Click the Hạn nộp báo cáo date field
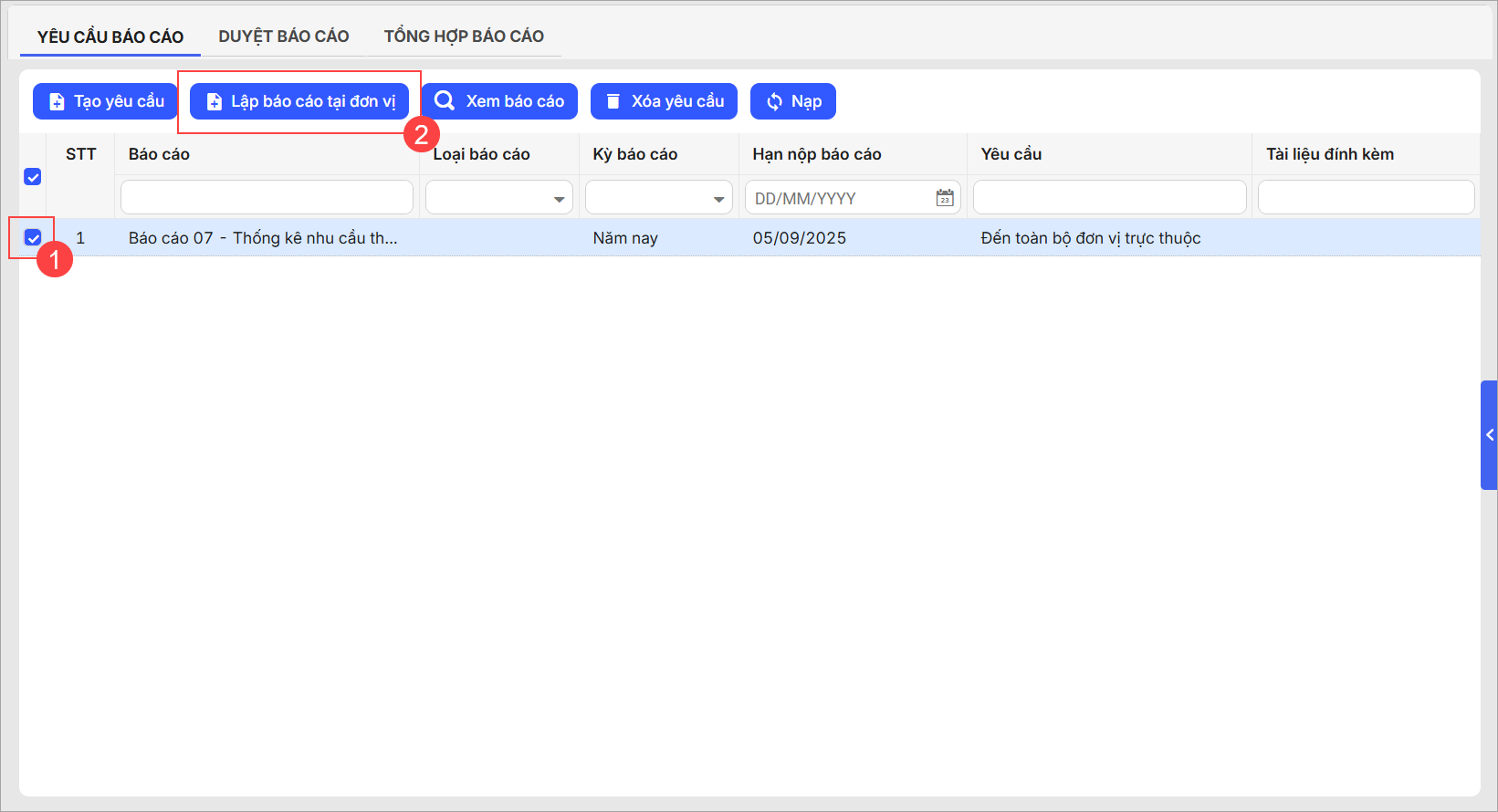 pos(838,198)
